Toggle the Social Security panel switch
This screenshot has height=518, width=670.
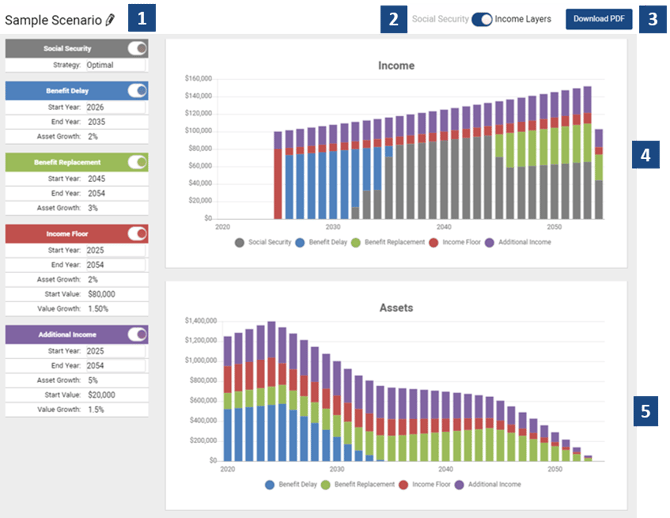click(137, 48)
